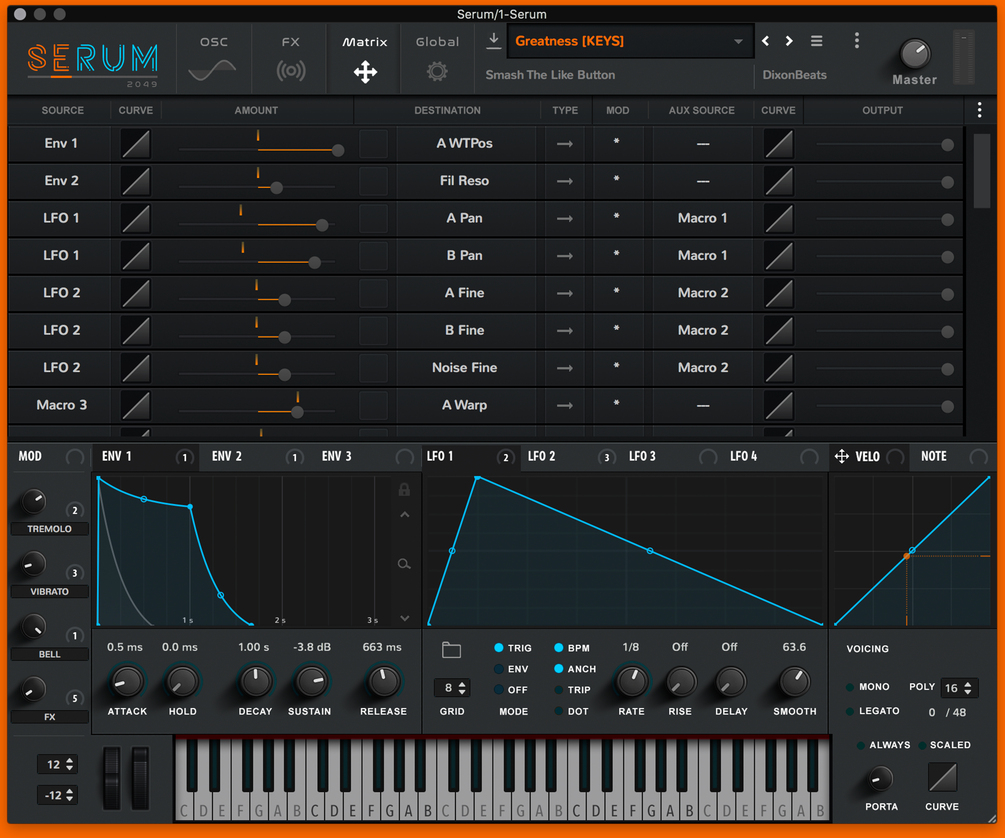Click the Env 1 amount slider handle

[x=338, y=150]
